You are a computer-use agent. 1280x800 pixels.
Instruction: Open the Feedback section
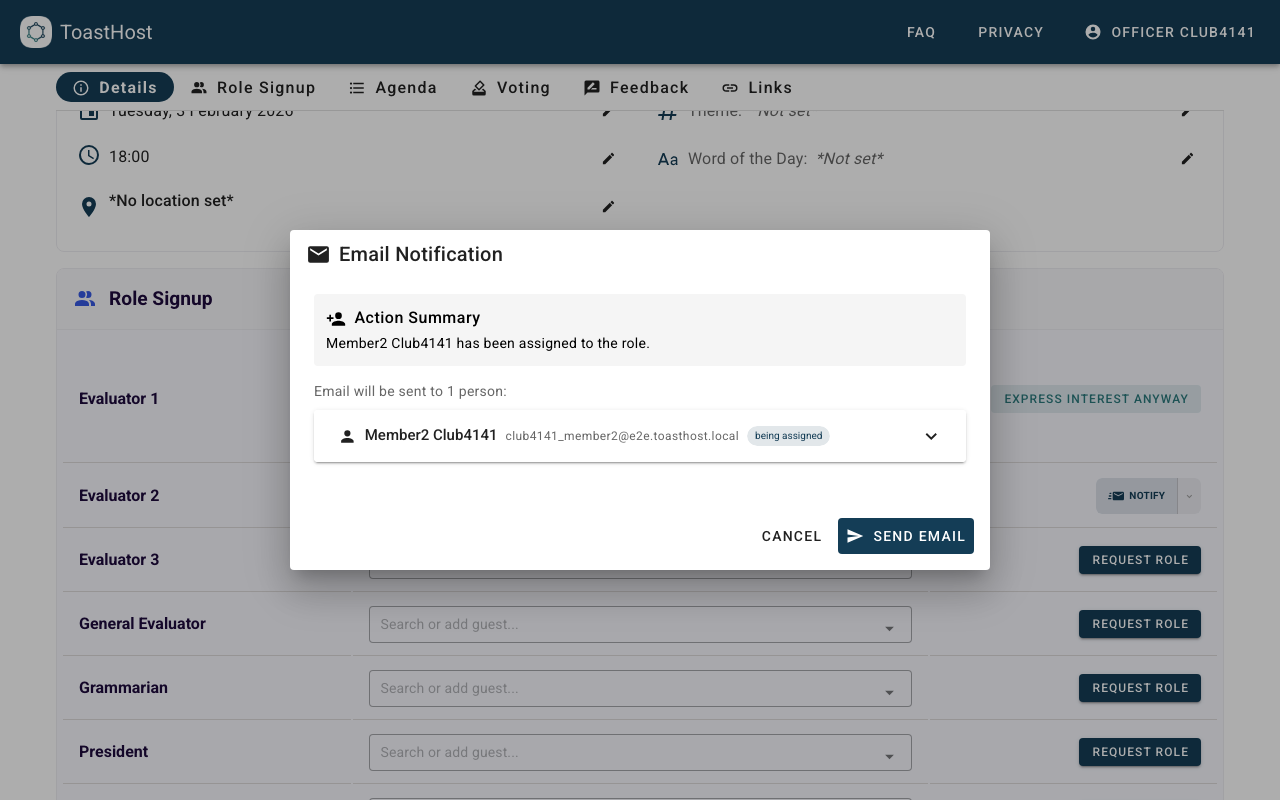click(636, 88)
